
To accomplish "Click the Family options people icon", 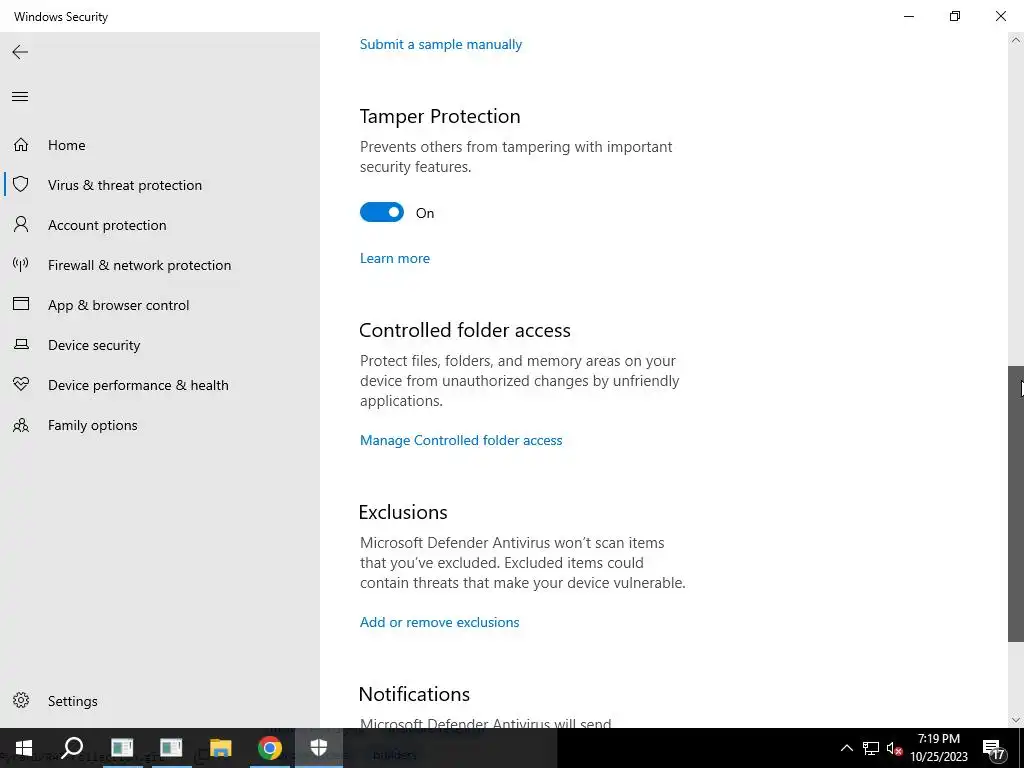I will (21, 425).
